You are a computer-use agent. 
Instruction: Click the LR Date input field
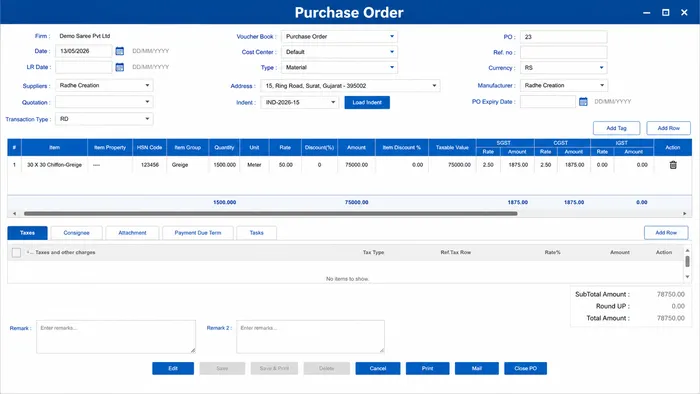tap(83, 67)
